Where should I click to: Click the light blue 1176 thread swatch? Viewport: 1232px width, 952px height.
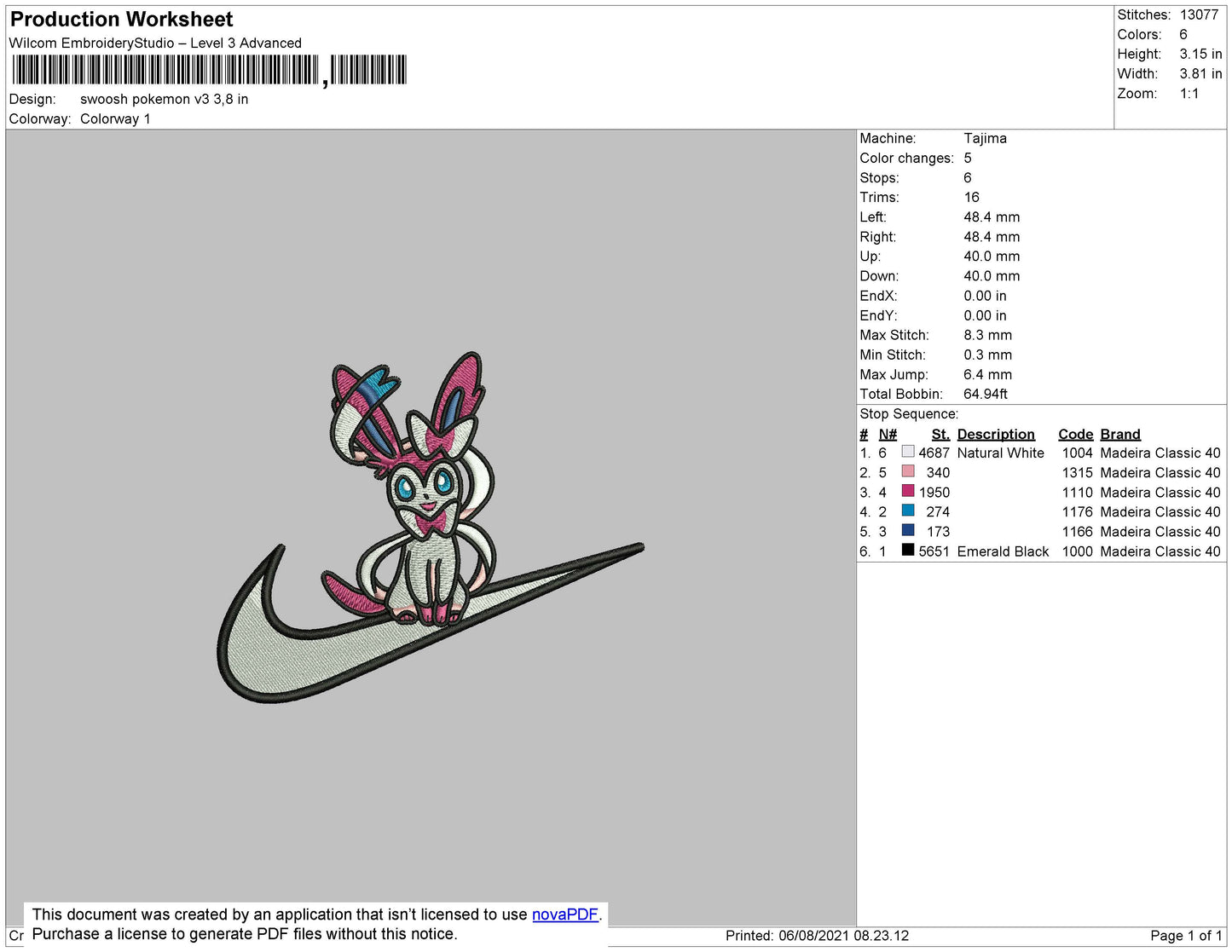click(x=908, y=511)
